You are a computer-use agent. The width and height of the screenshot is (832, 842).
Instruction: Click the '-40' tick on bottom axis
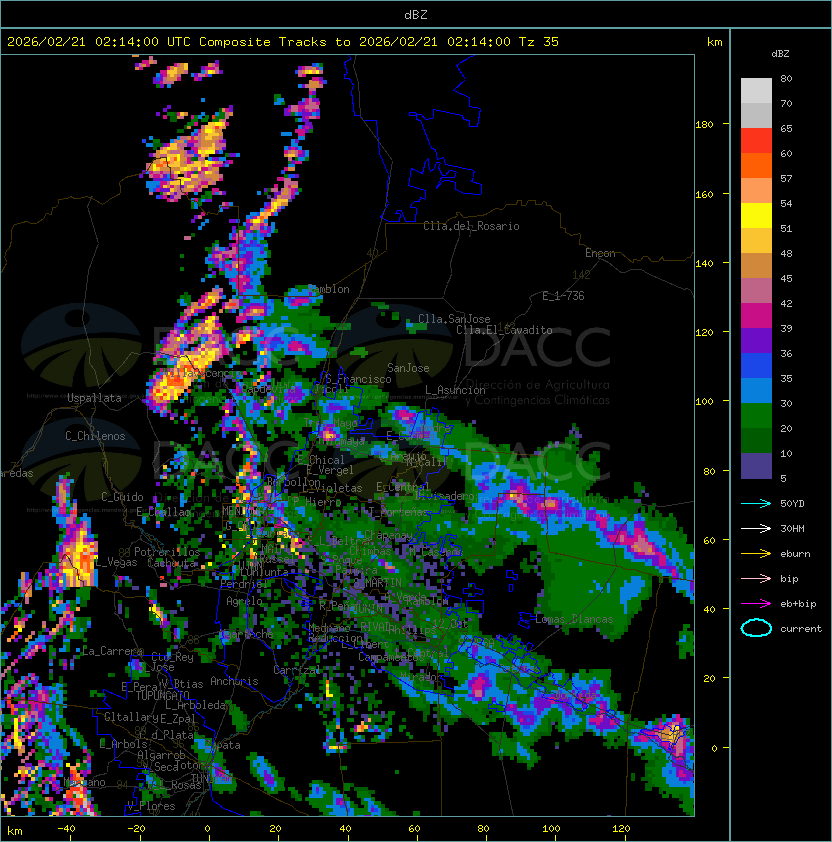[66, 829]
